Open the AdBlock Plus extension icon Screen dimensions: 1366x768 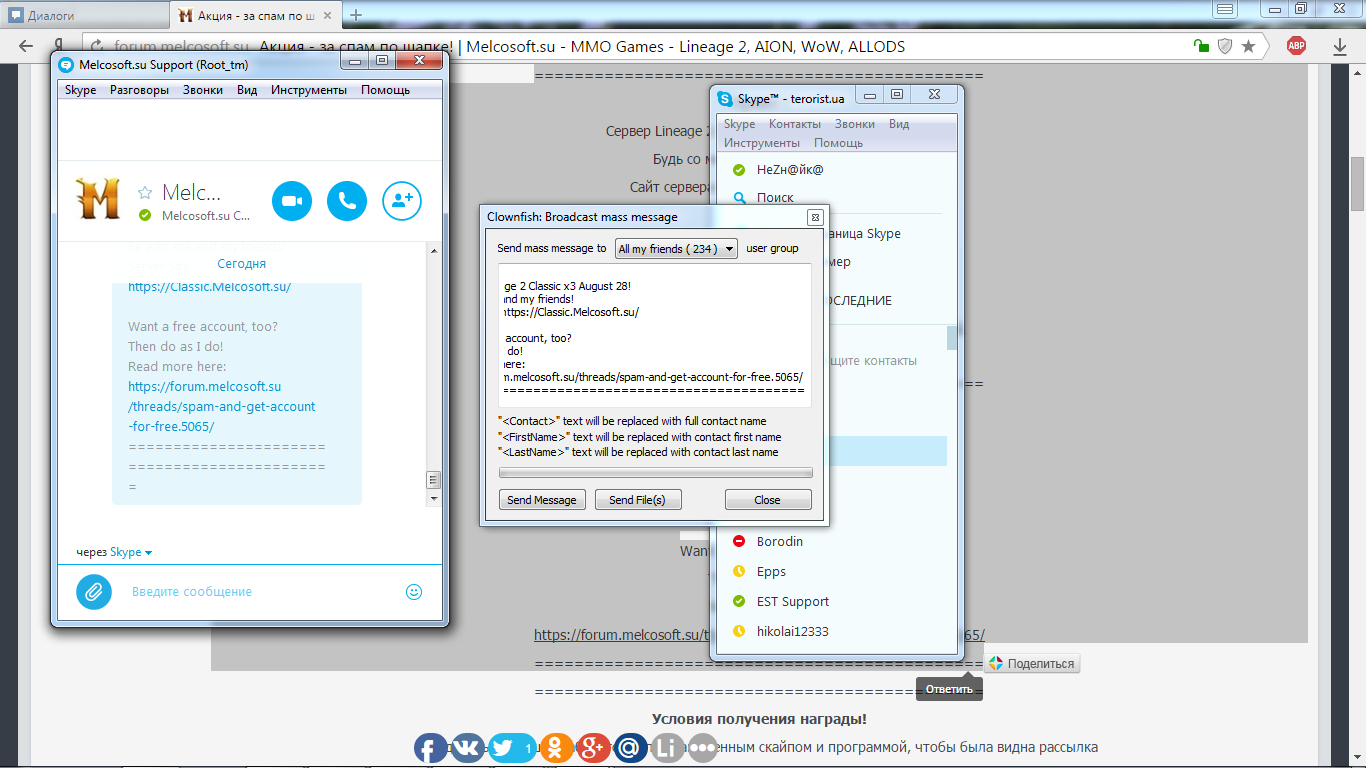(1296, 45)
